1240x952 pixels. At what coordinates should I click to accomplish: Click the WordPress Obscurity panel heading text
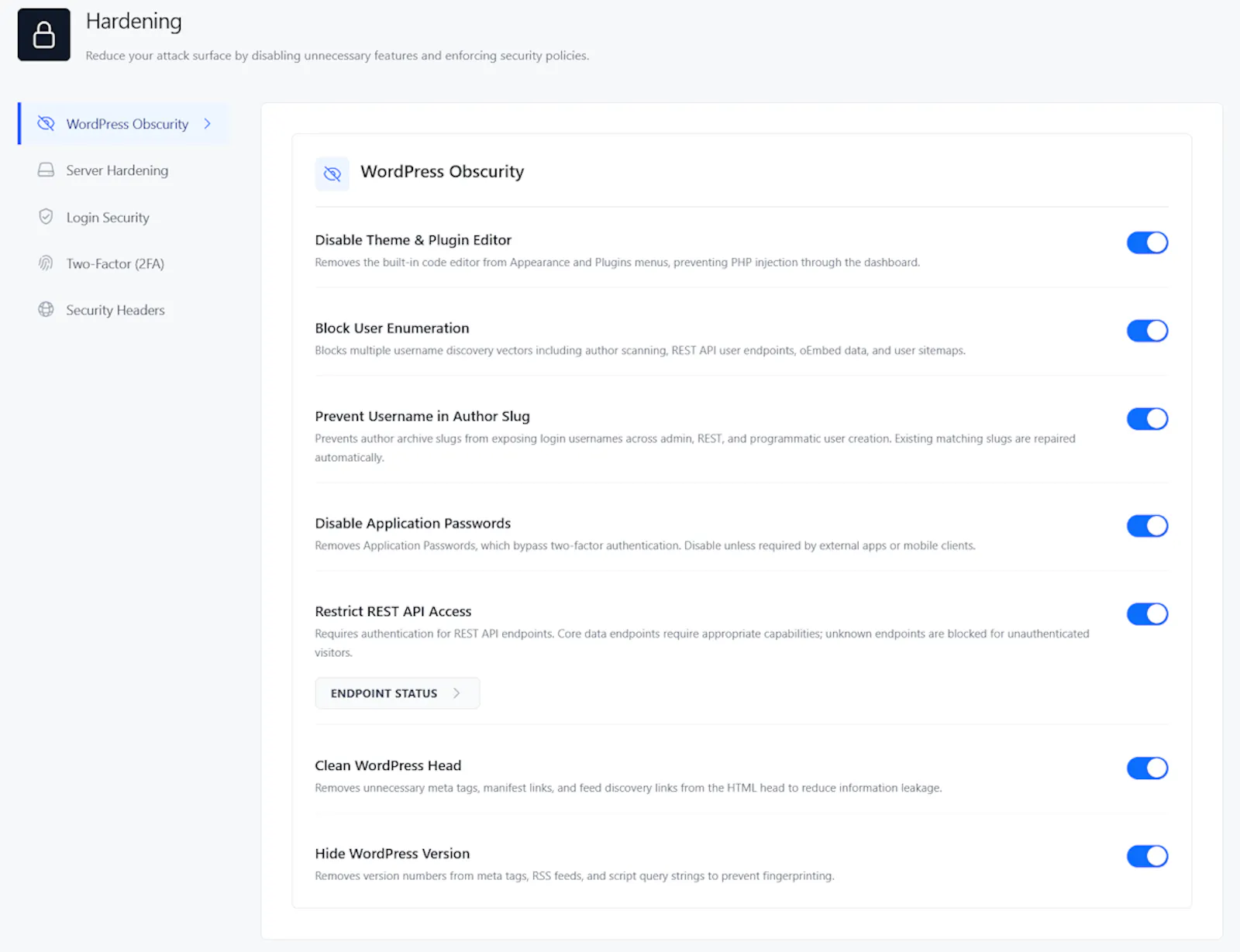(x=442, y=172)
